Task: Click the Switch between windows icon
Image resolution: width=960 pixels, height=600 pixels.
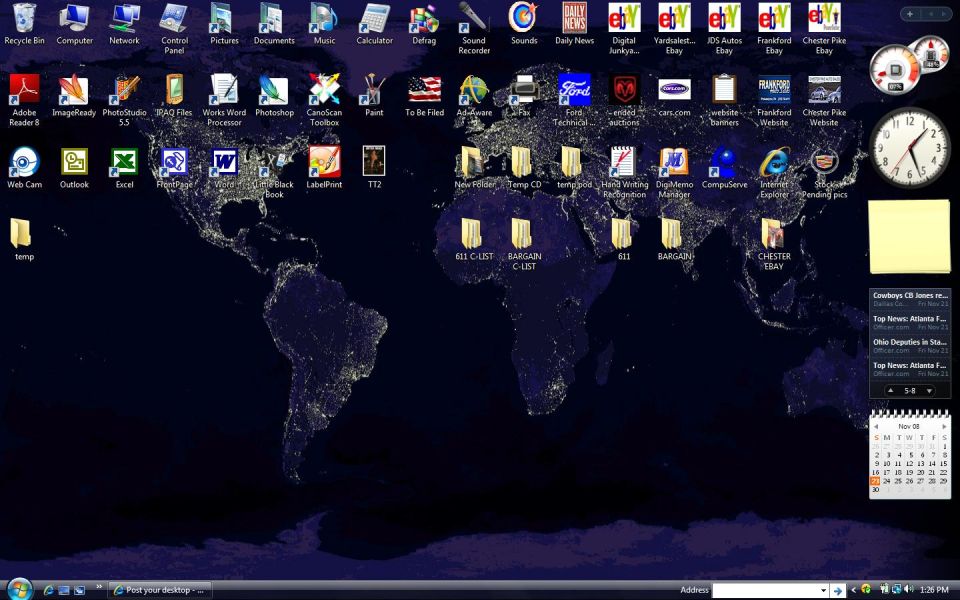Action: pyautogui.click(x=80, y=590)
